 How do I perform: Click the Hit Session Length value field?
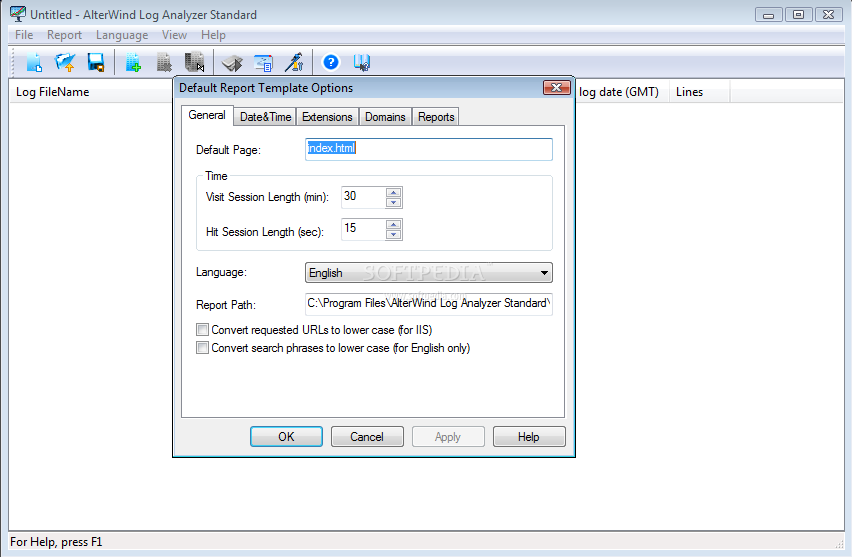363,229
